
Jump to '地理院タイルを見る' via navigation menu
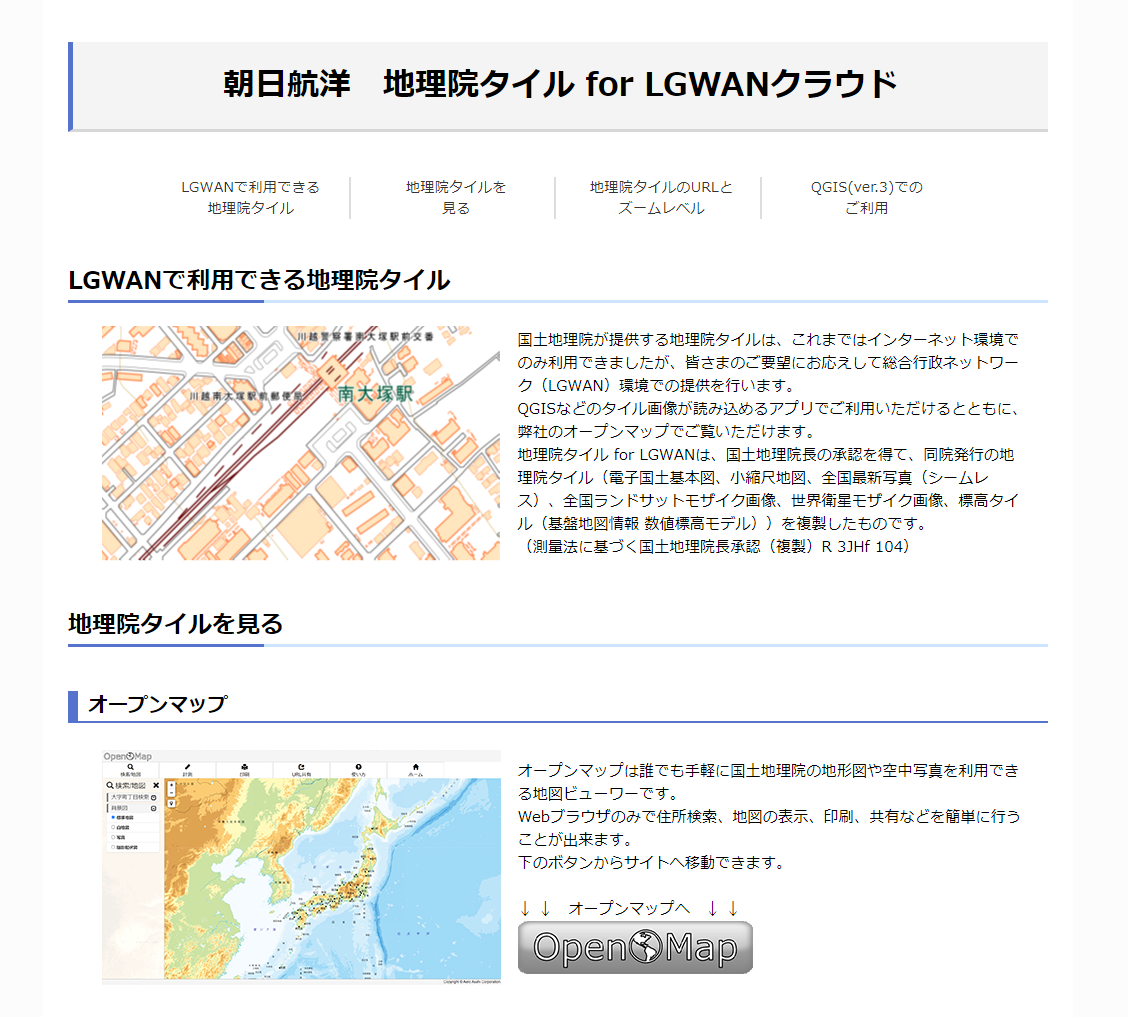(x=455, y=198)
